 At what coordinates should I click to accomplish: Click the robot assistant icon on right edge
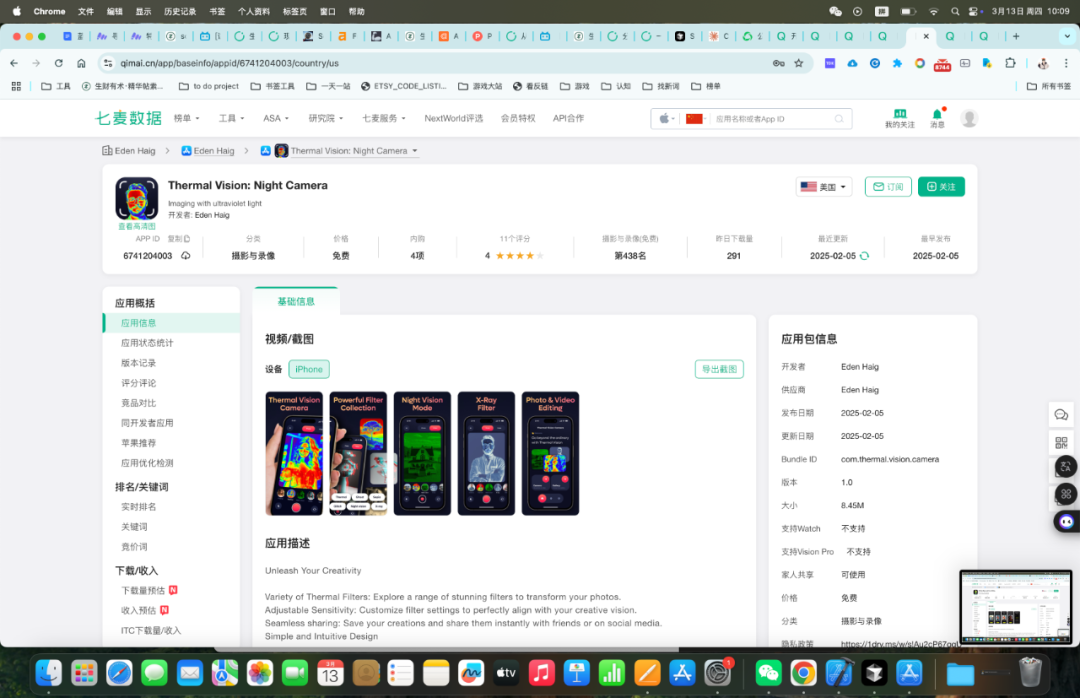click(x=1066, y=522)
